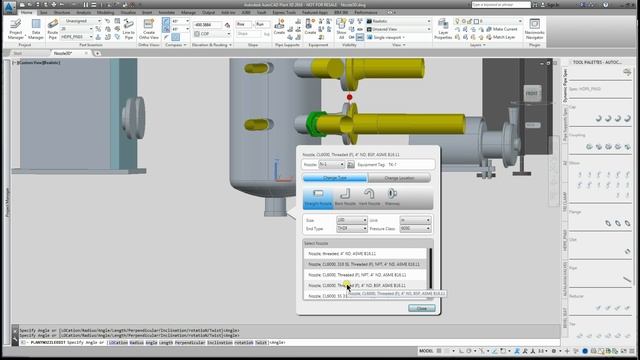The height and width of the screenshot is (360, 640).
Task: Open the line number dropdown showing Unassigned
Action: tap(81, 21)
